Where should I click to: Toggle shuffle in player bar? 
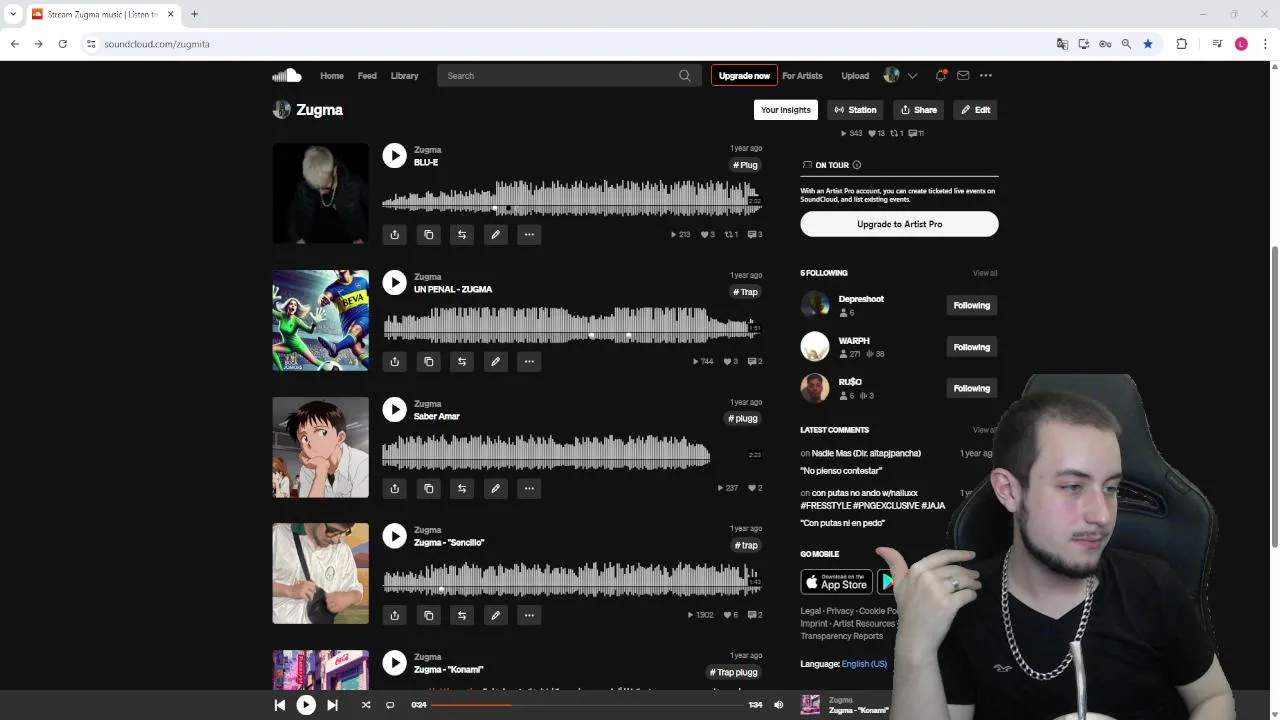pyautogui.click(x=366, y=705)
